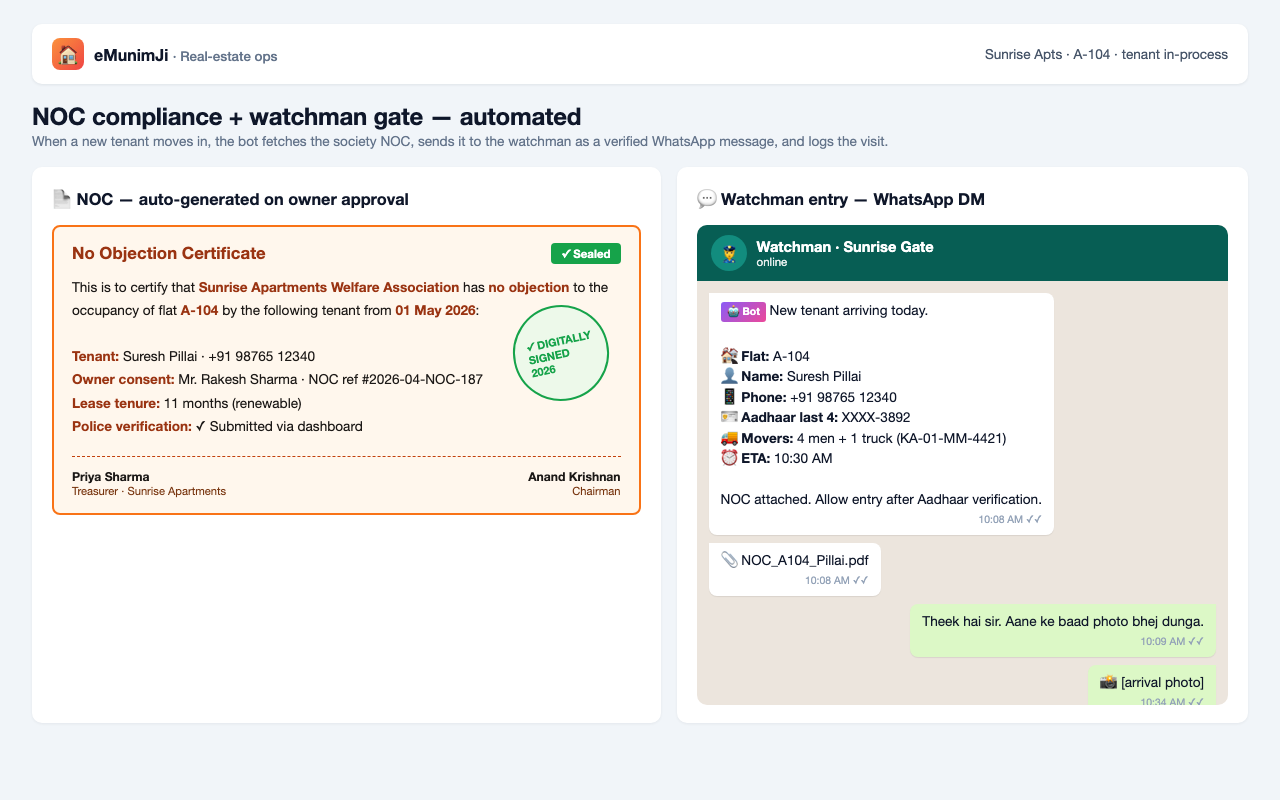Click the ETA value 10:30 AM
The image size is (1280, 800).
pos(805,458)
